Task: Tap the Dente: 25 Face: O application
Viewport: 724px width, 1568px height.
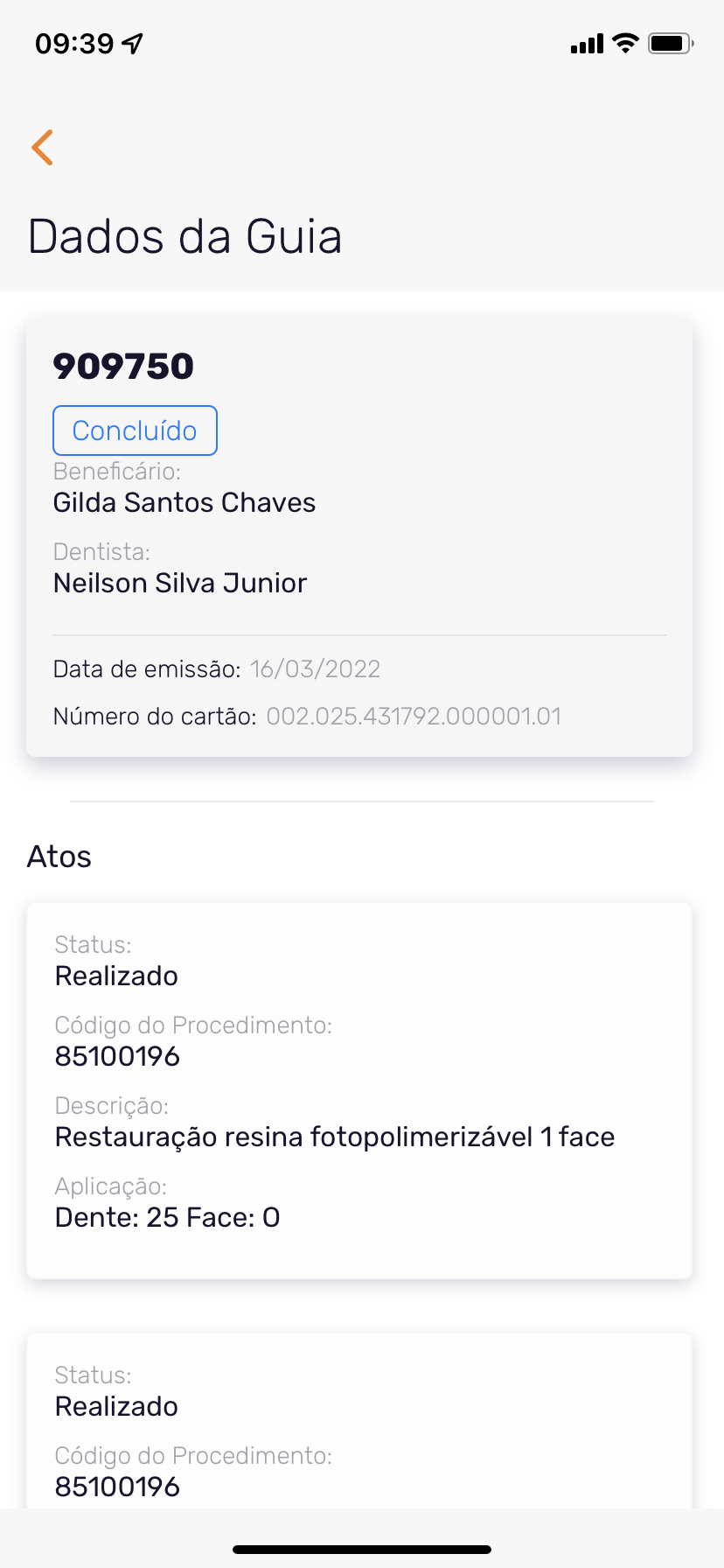Action: tap(167, 1218)
